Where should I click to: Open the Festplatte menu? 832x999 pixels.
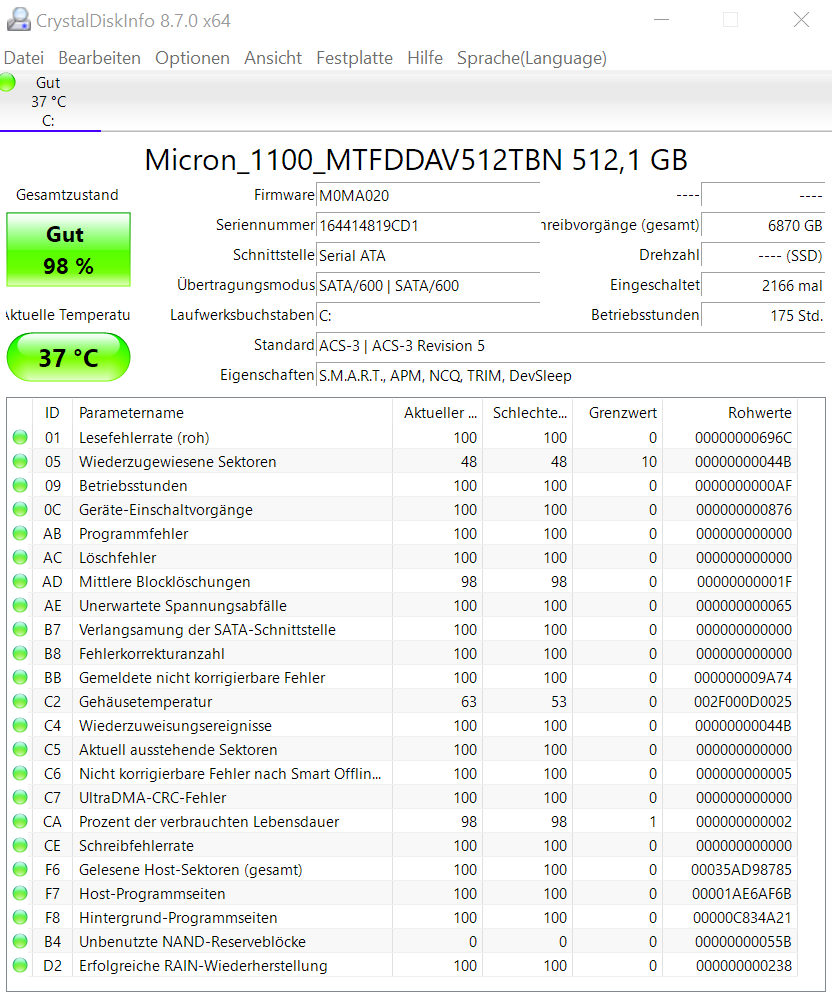pyautogui.click(x=354, y=58)
